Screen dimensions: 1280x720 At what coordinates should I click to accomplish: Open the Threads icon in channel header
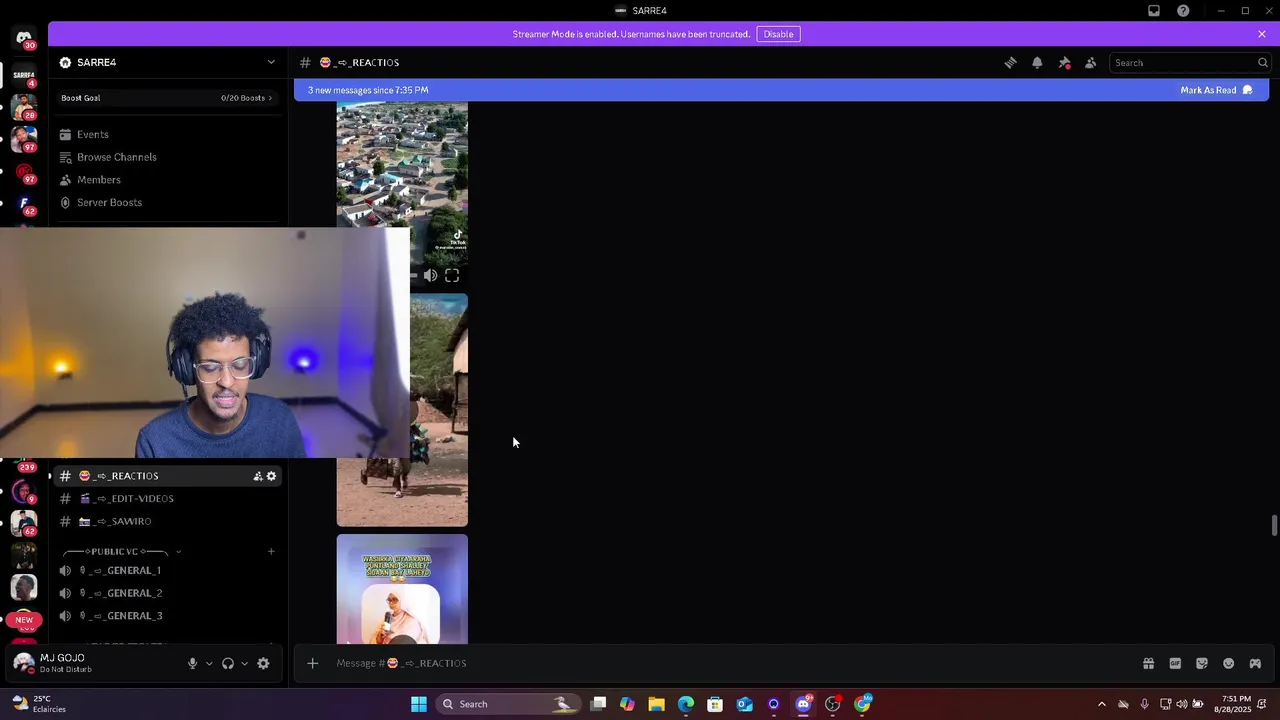tap(1010, 63)
